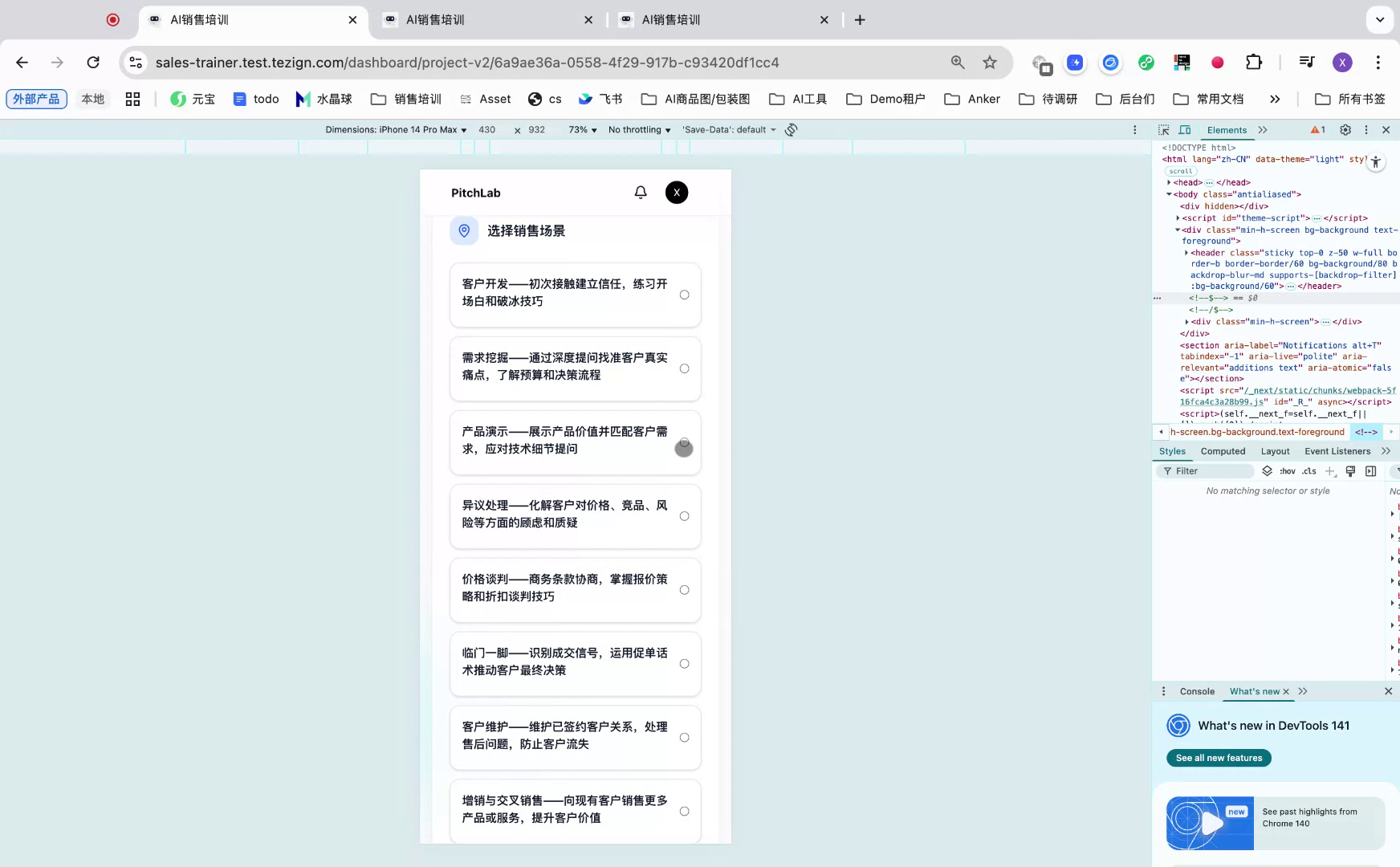Open DevTools settings via the gear icon

[1345, 129]
